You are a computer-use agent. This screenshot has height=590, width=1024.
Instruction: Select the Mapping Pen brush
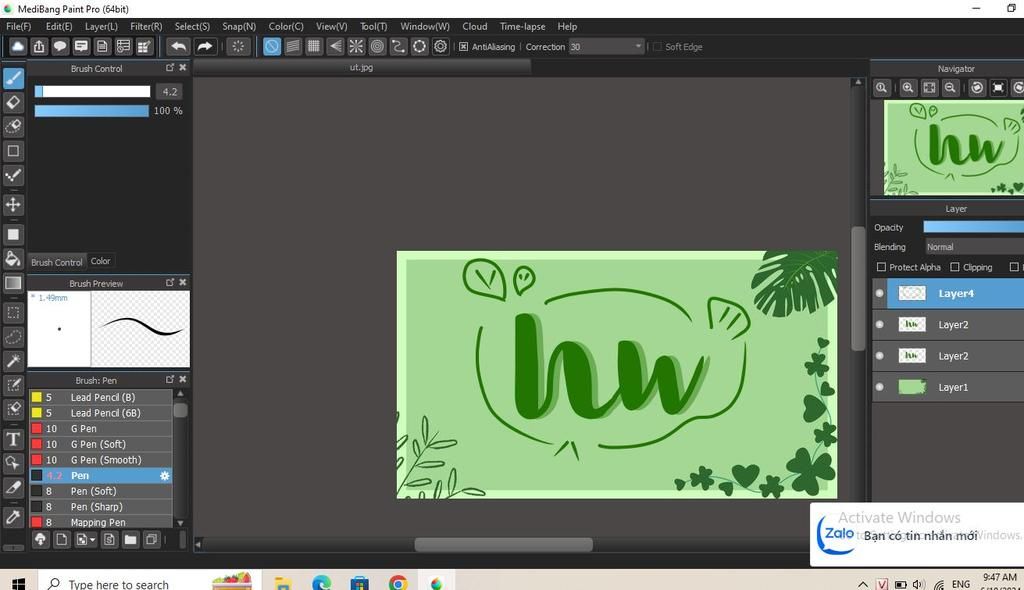click(x=101, y=522)
